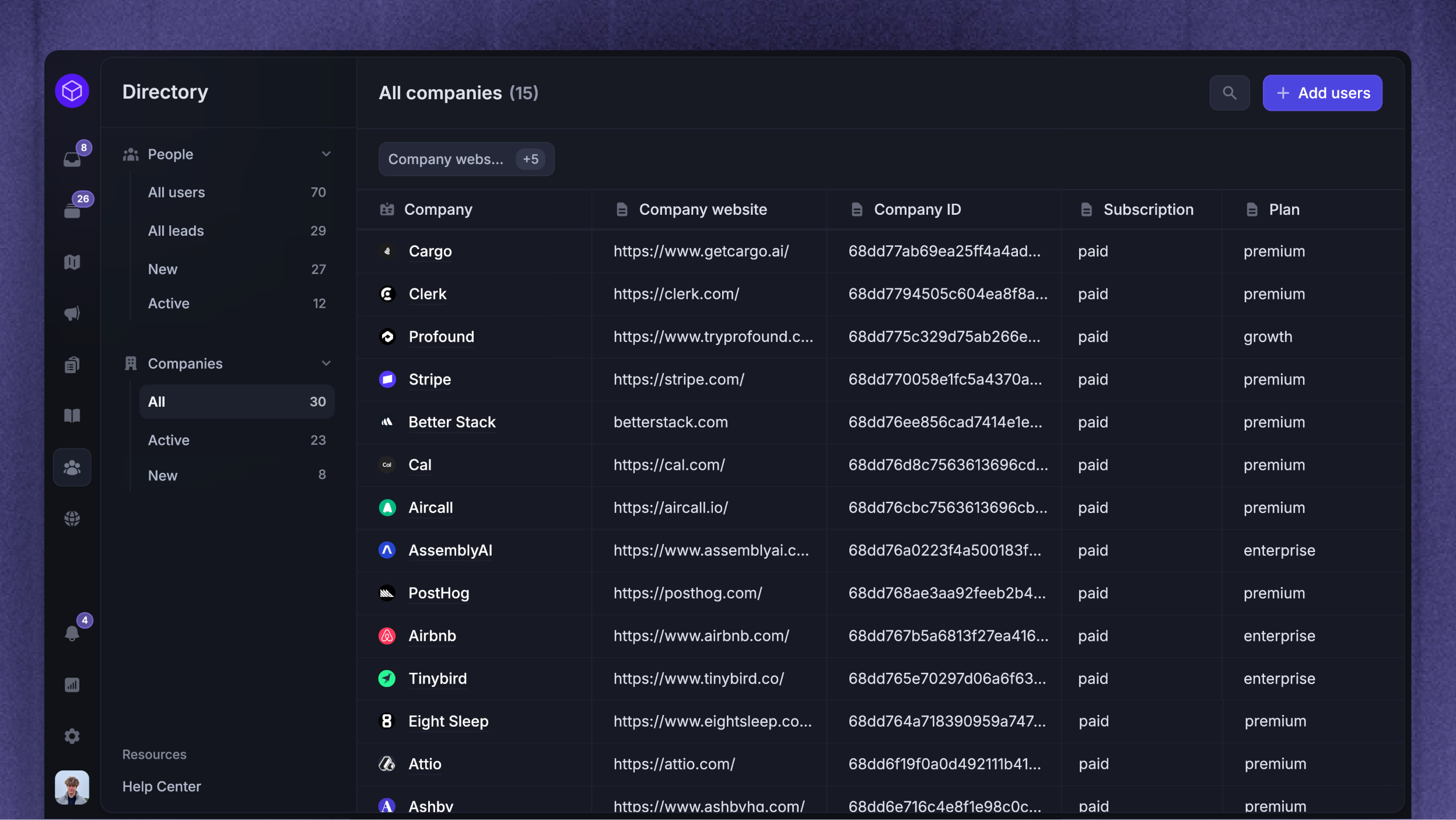Open the Help Center link

(x=162, y=787)
